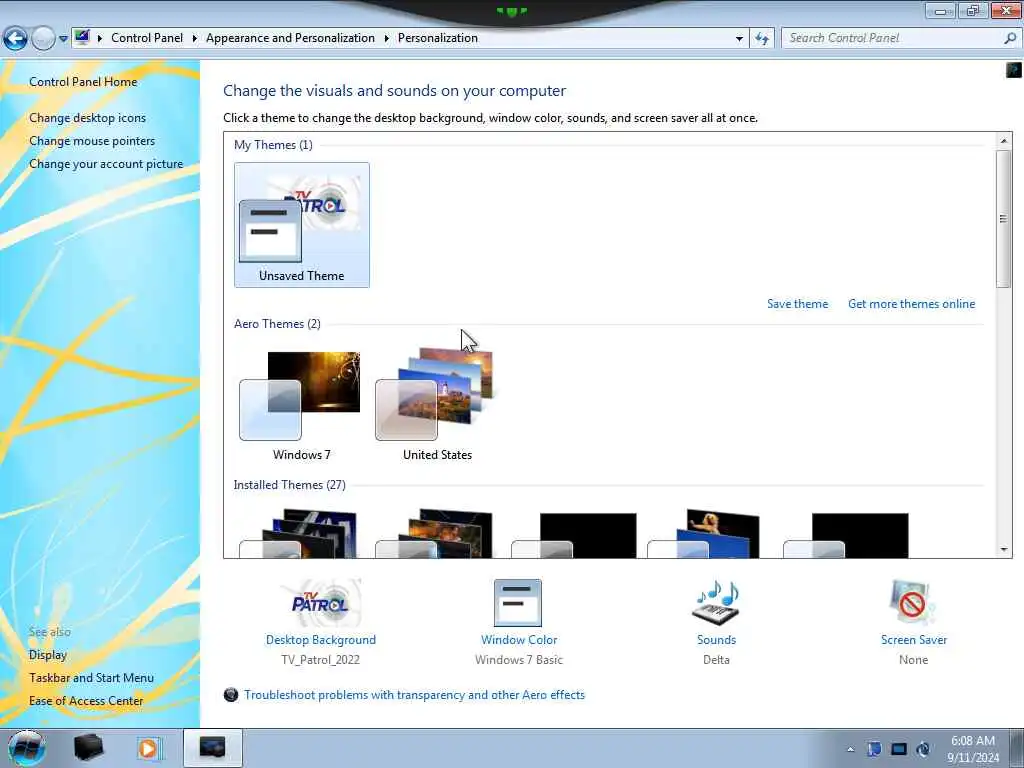The width and height of the screenshot is (1024, 768).
Task: Open Desktop Background TV Patrol icon
Action: coord(321,603)
